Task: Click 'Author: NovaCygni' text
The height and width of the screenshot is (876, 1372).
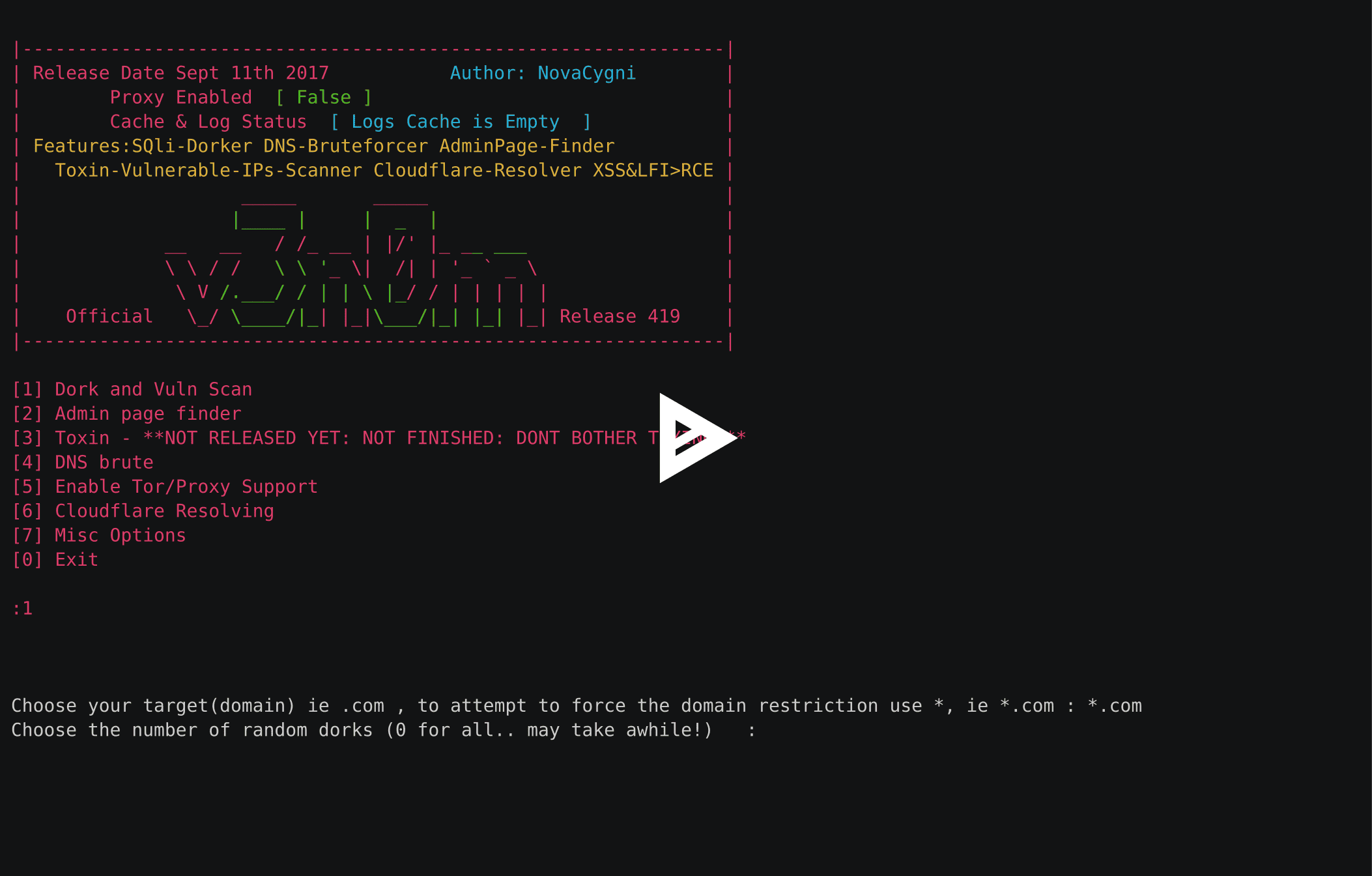Action: coord(543,74)
